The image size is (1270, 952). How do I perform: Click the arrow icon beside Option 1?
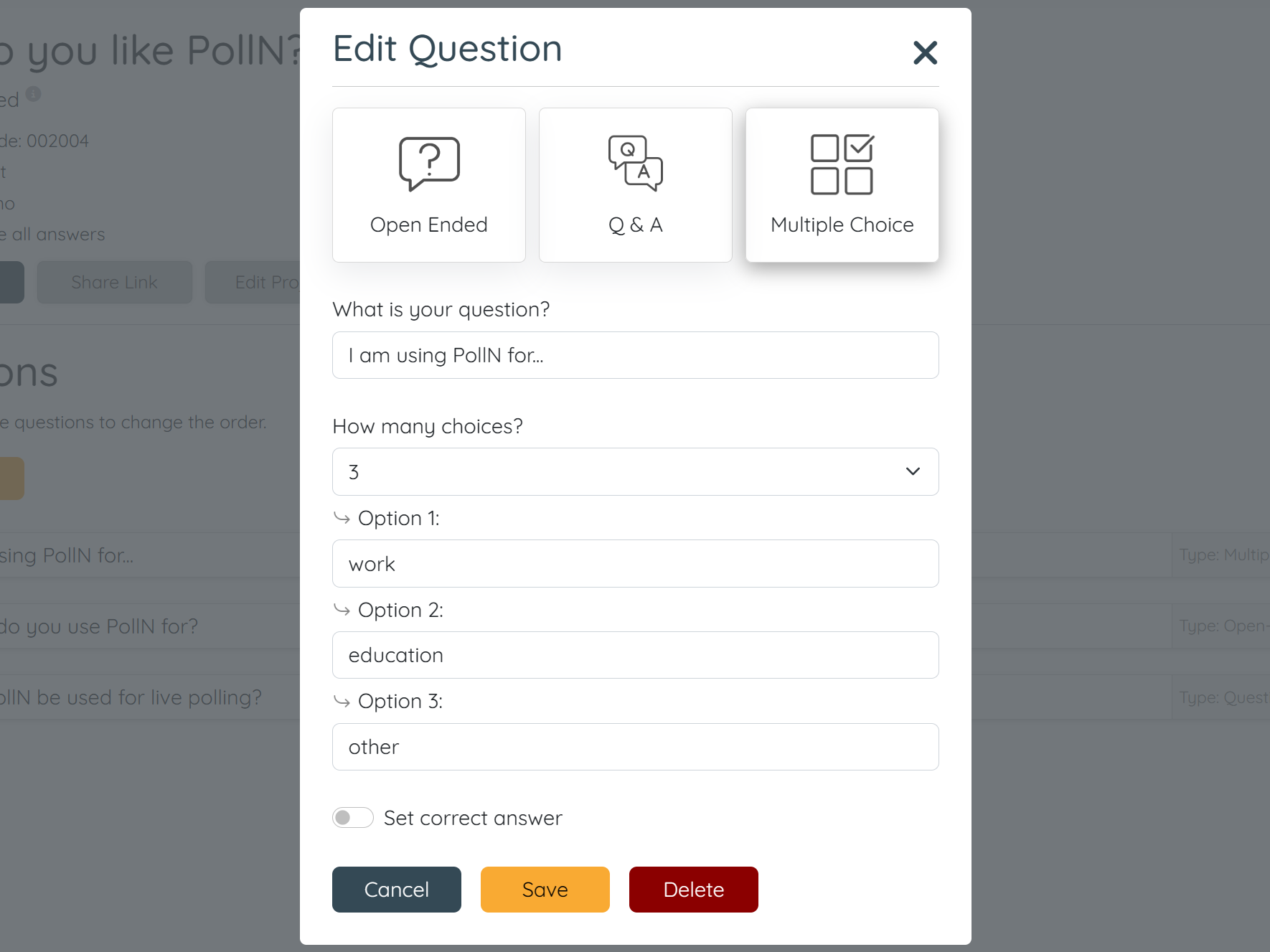click(342, 518)
